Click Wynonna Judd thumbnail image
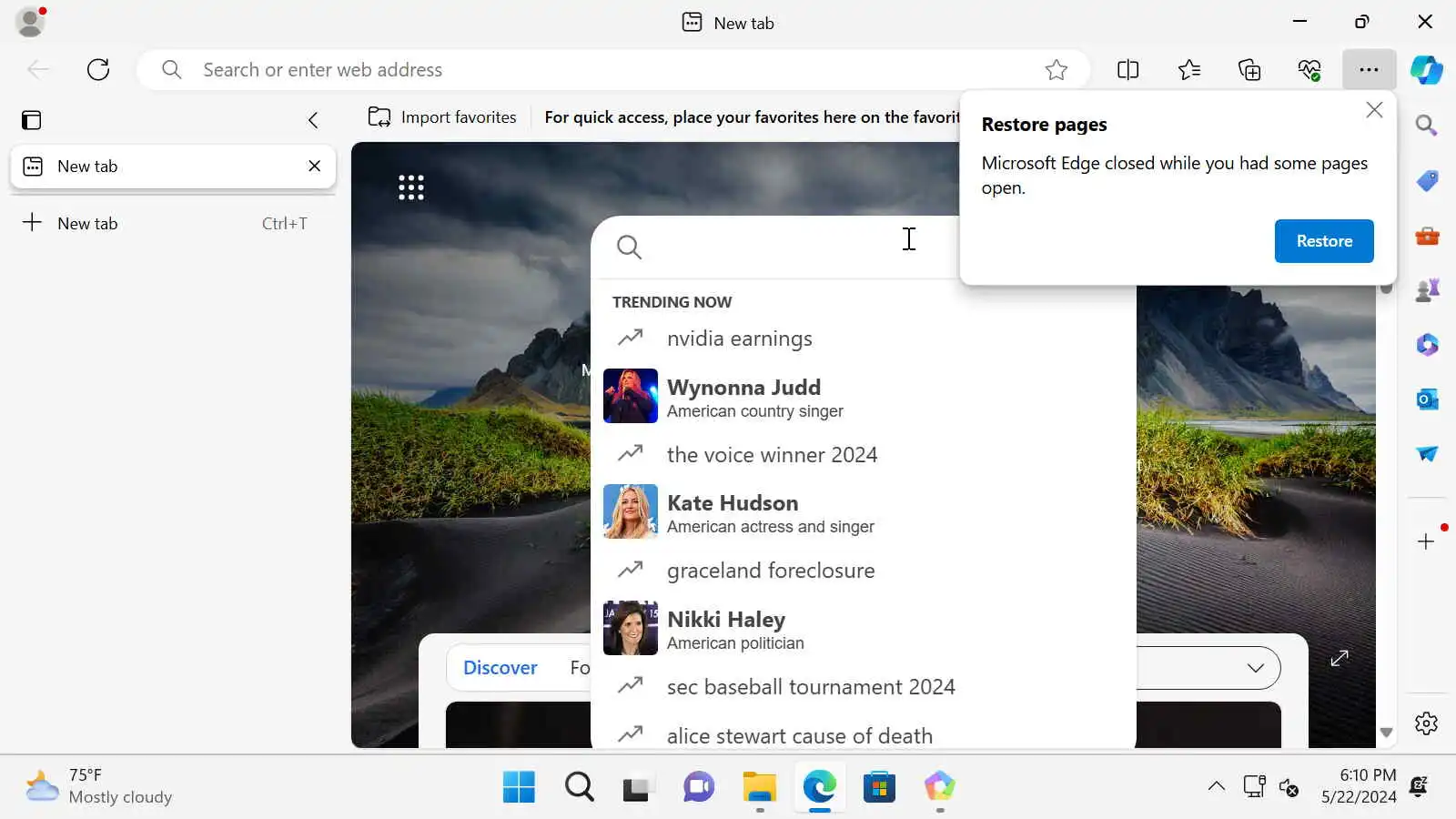This screenshot has height=819, width=1456. [630, 396]
